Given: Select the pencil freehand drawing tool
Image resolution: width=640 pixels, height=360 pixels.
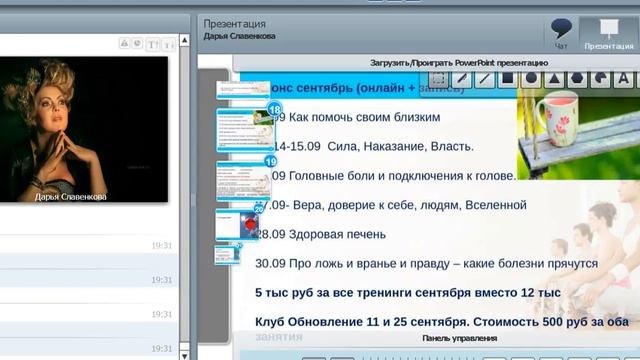Looking at the screenshot, I should pos(461,78).
